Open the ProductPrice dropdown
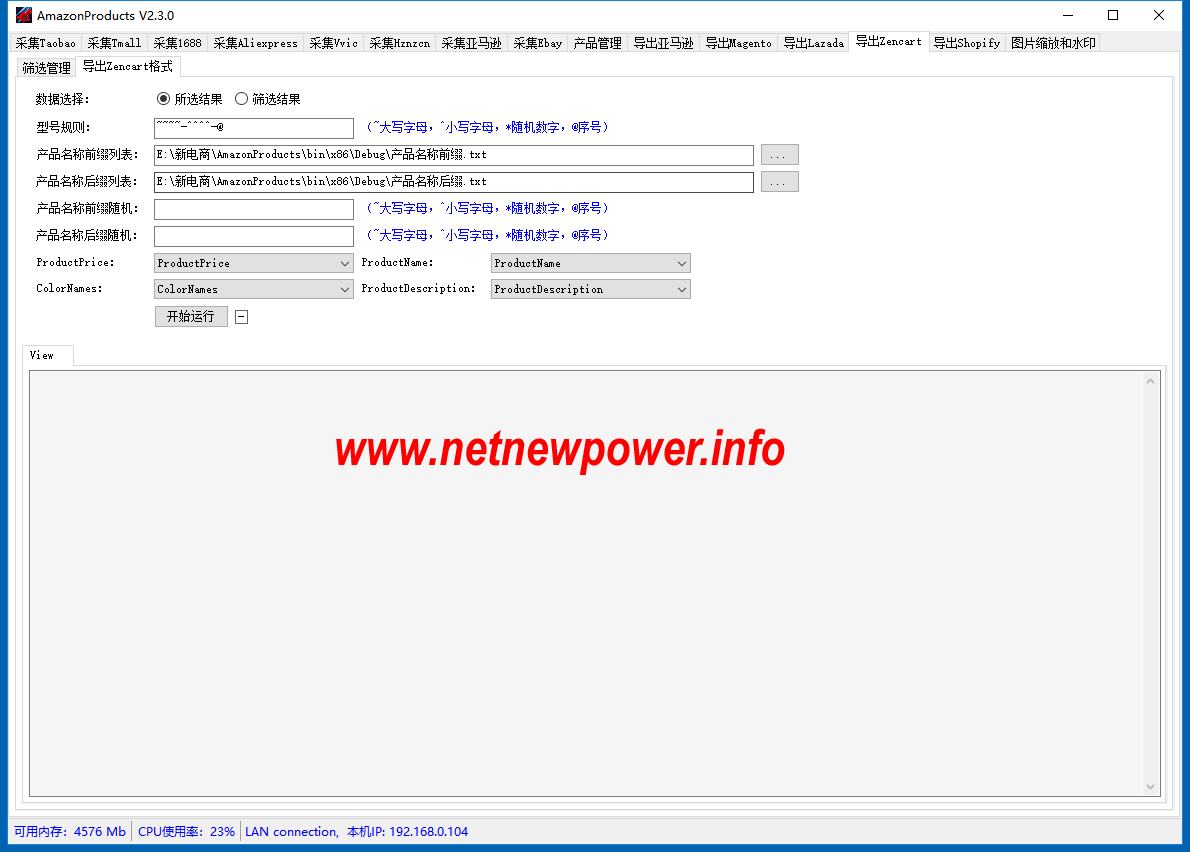This screenshot has width=1190, height=852. click(253, 263)
